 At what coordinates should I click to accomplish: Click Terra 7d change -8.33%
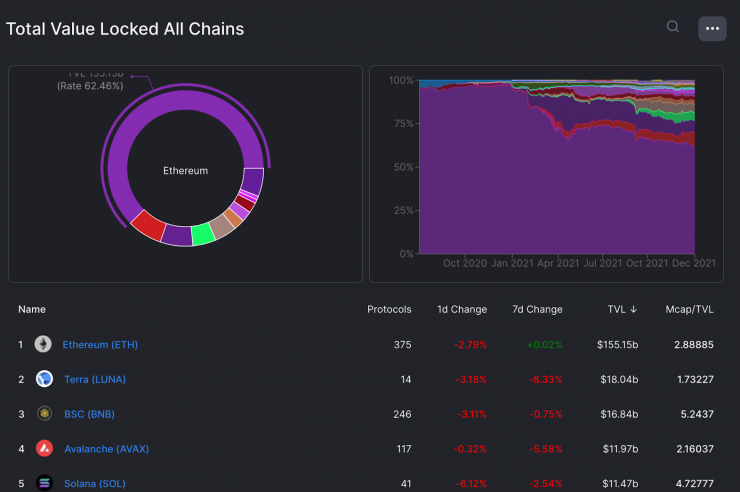tap(546, 379)
